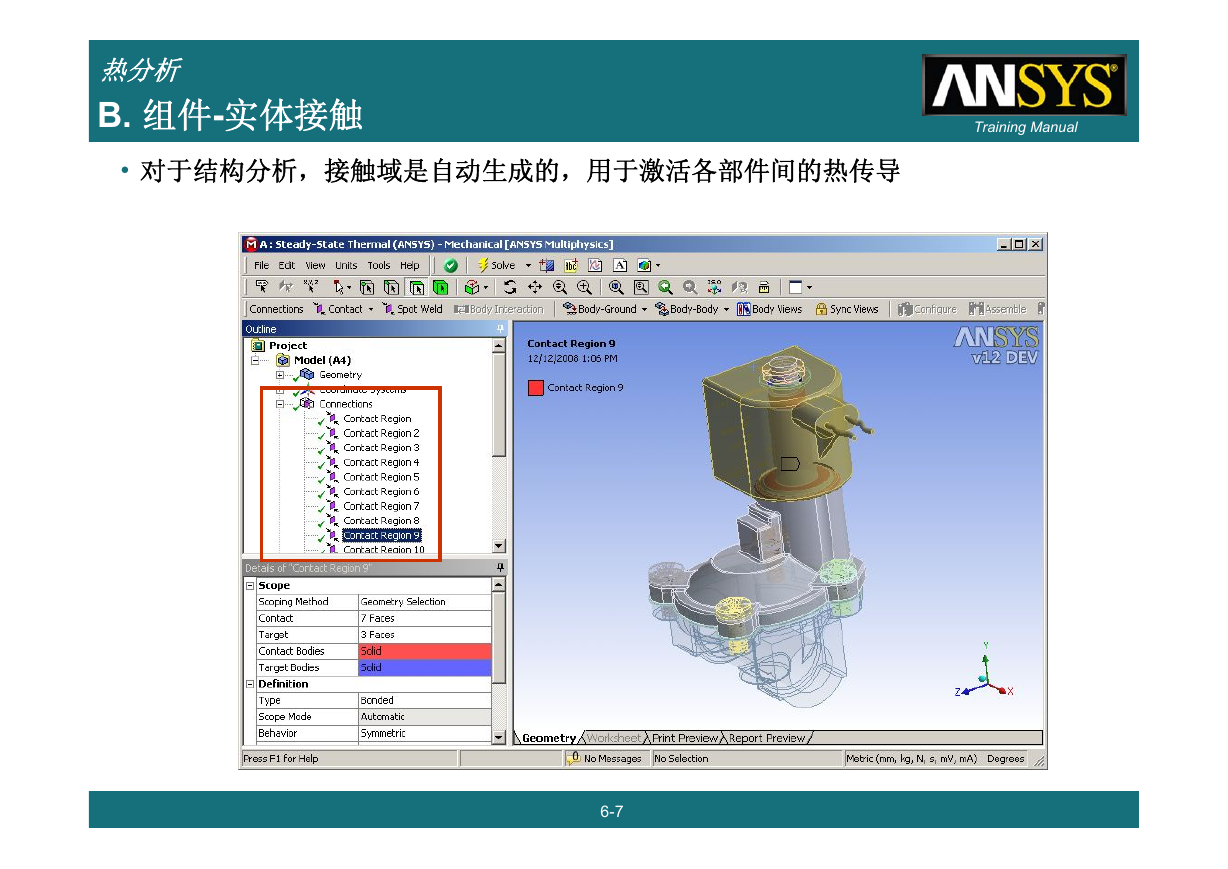This screenshot has width=1228, height=869.
Task: Click the blue Target Bodies Solid swatch
Action: (425, 667)
